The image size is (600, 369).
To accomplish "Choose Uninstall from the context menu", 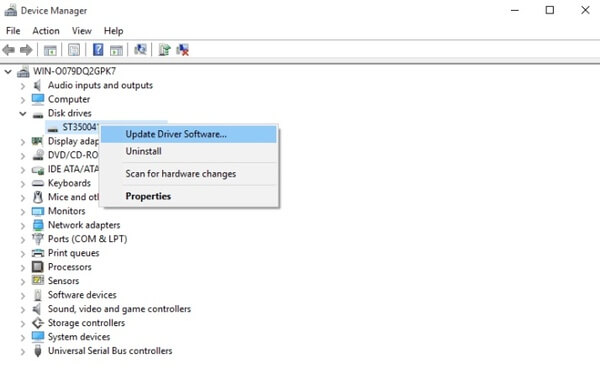I will (189, 151).
